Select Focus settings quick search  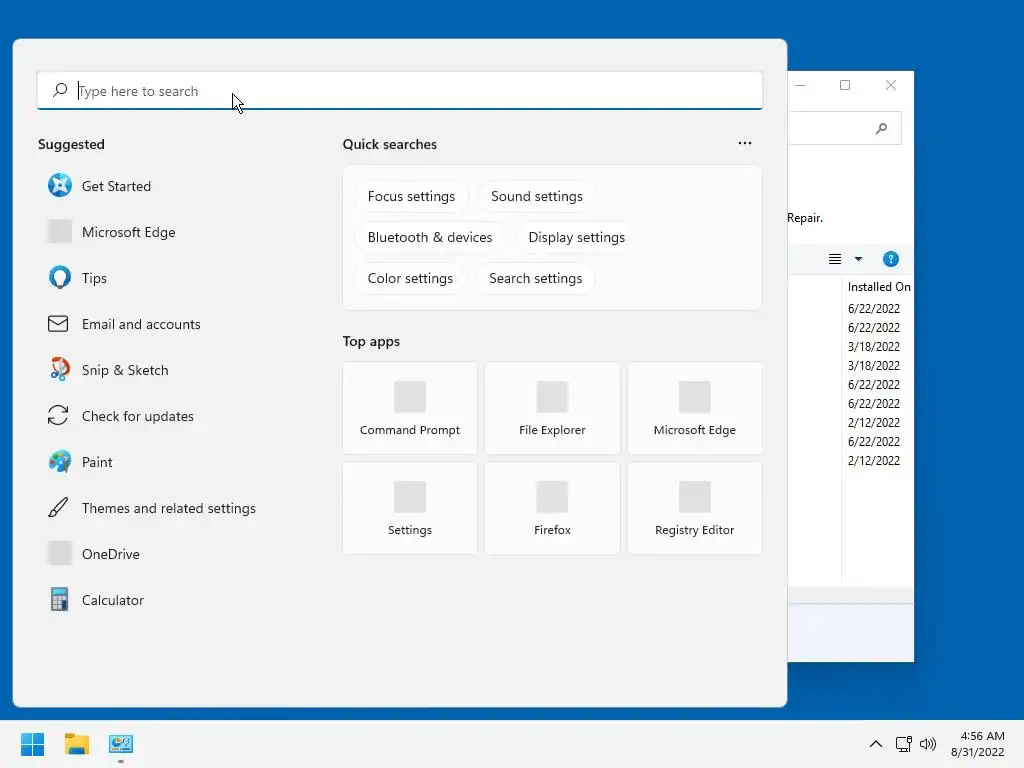click(411, 197)
